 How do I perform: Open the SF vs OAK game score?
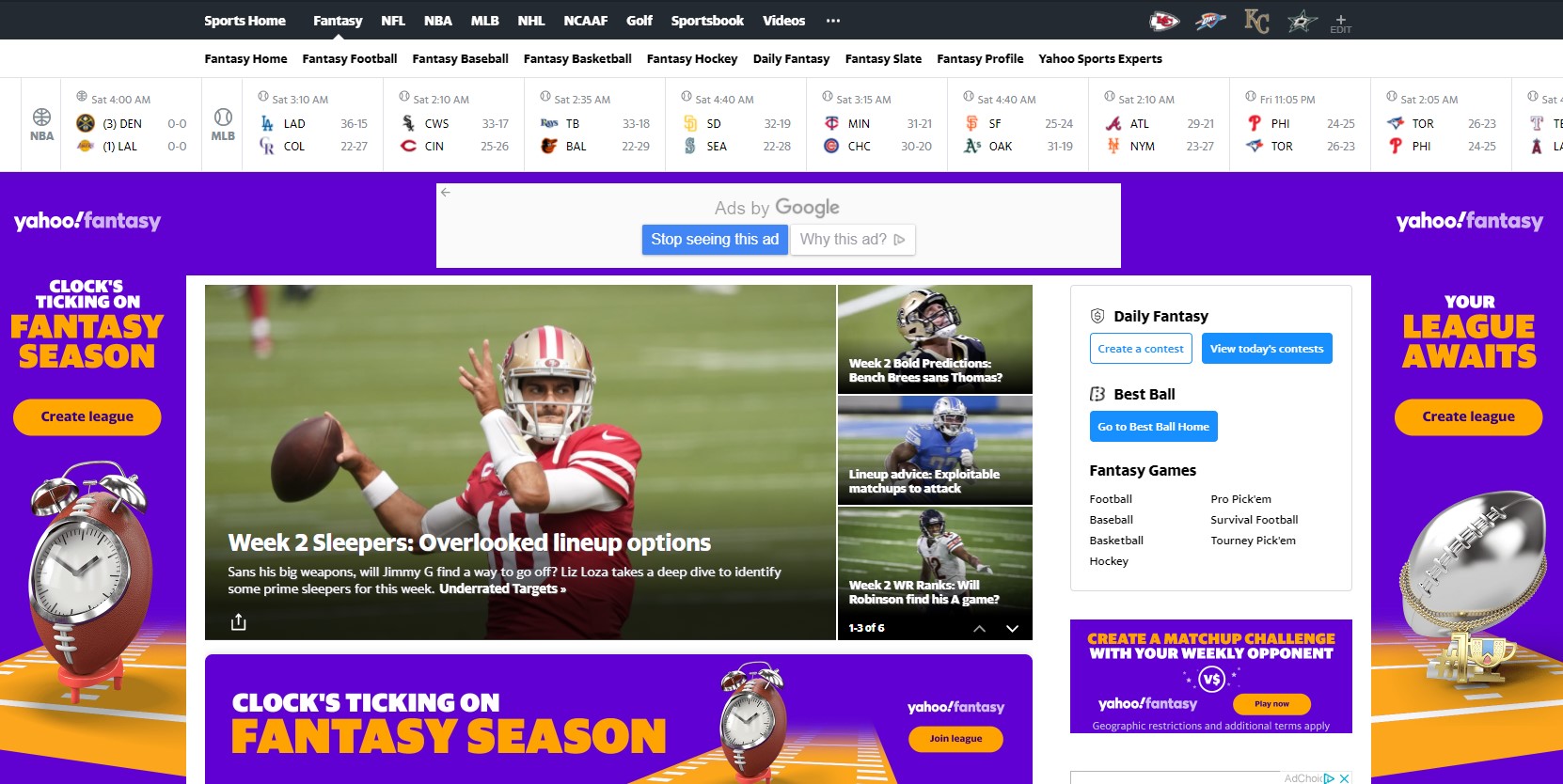[x=1018, y=124]
